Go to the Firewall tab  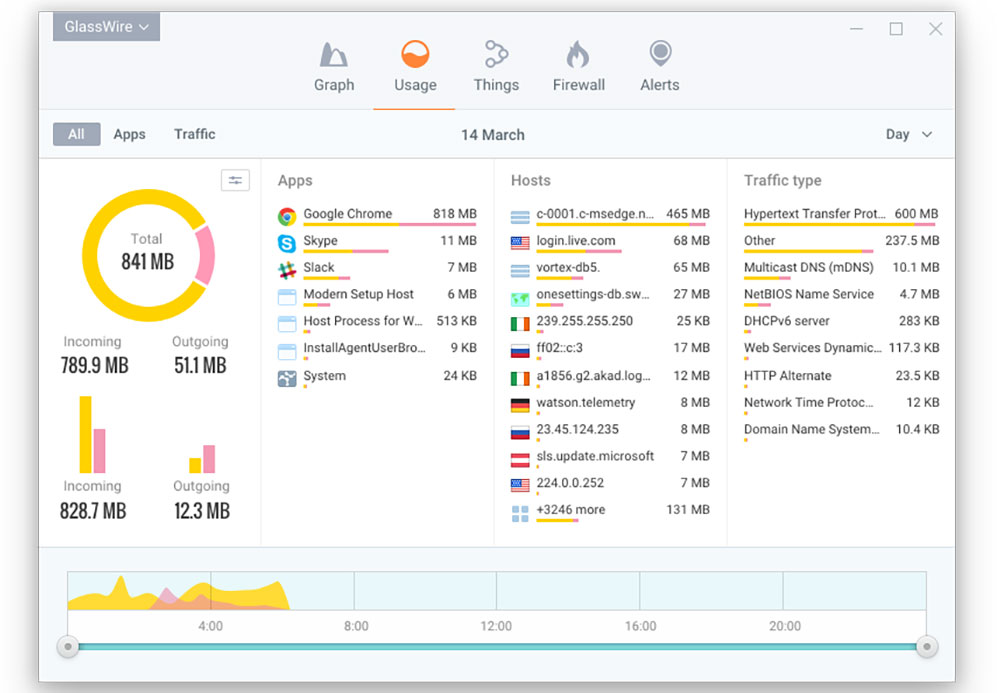[x=579, y=67]
